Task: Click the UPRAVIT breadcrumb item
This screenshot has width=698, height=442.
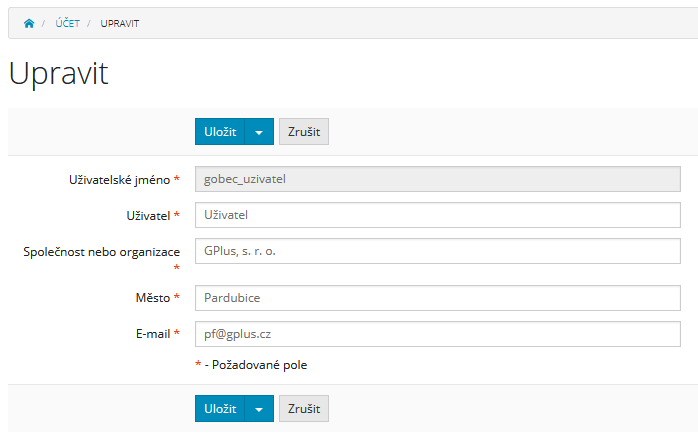Action: click(120, 24)
